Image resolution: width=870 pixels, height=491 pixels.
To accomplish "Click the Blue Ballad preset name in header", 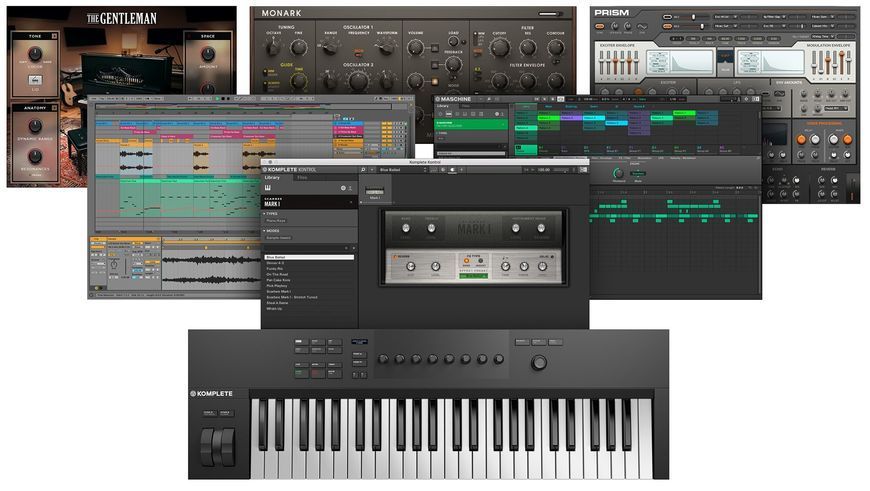I will (x=390, y=169).
